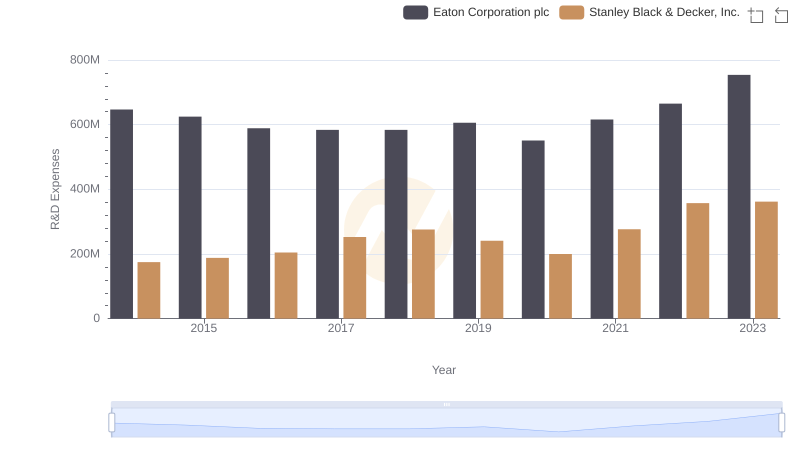The height and width of the screenshot is (461, 800).
Task: Click the zoom-in plus-box icon in the chart toolbar
Action: click(x=756, y=14)
